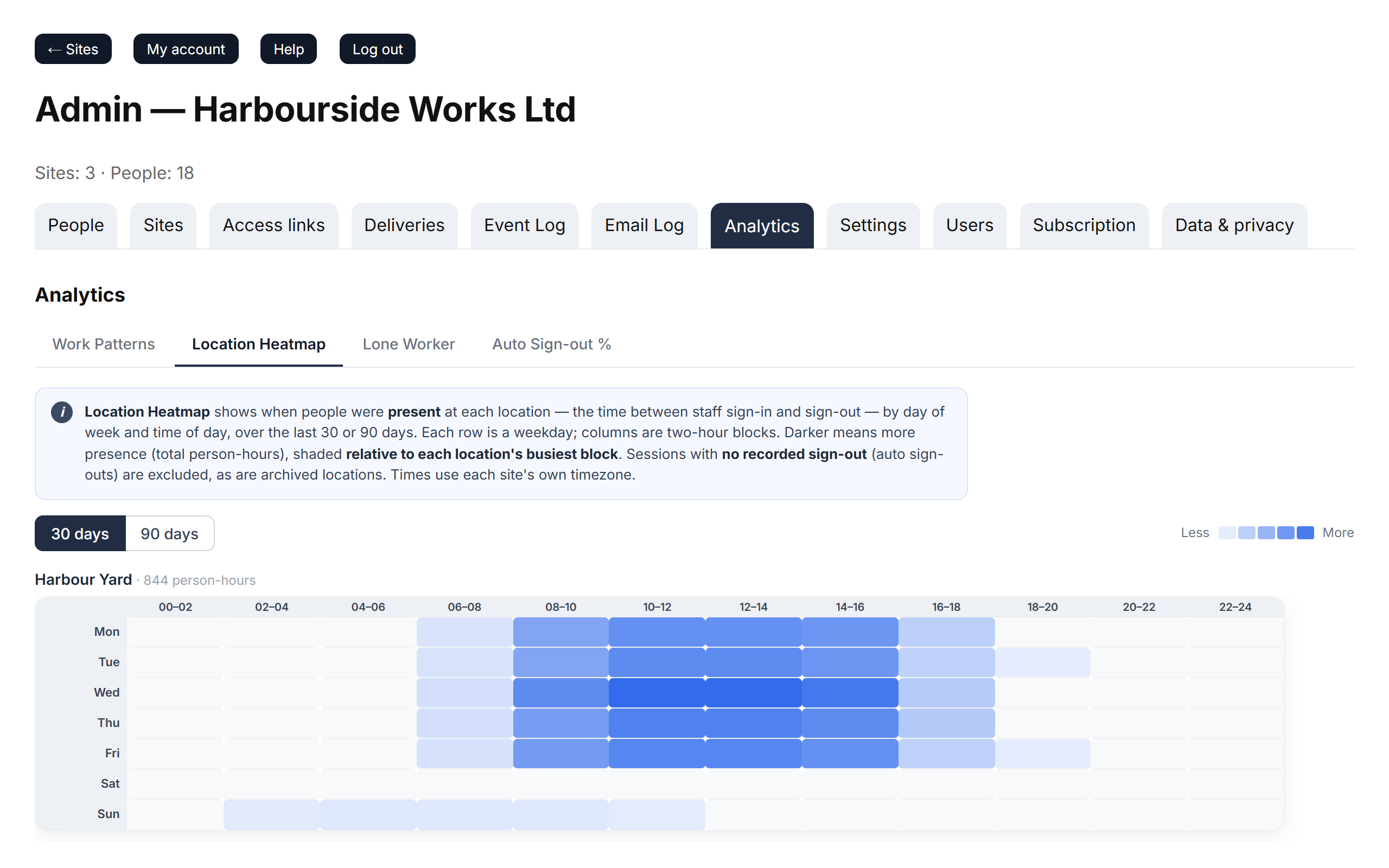Click the Harbour Yard location heading

[x=83, y=580]
